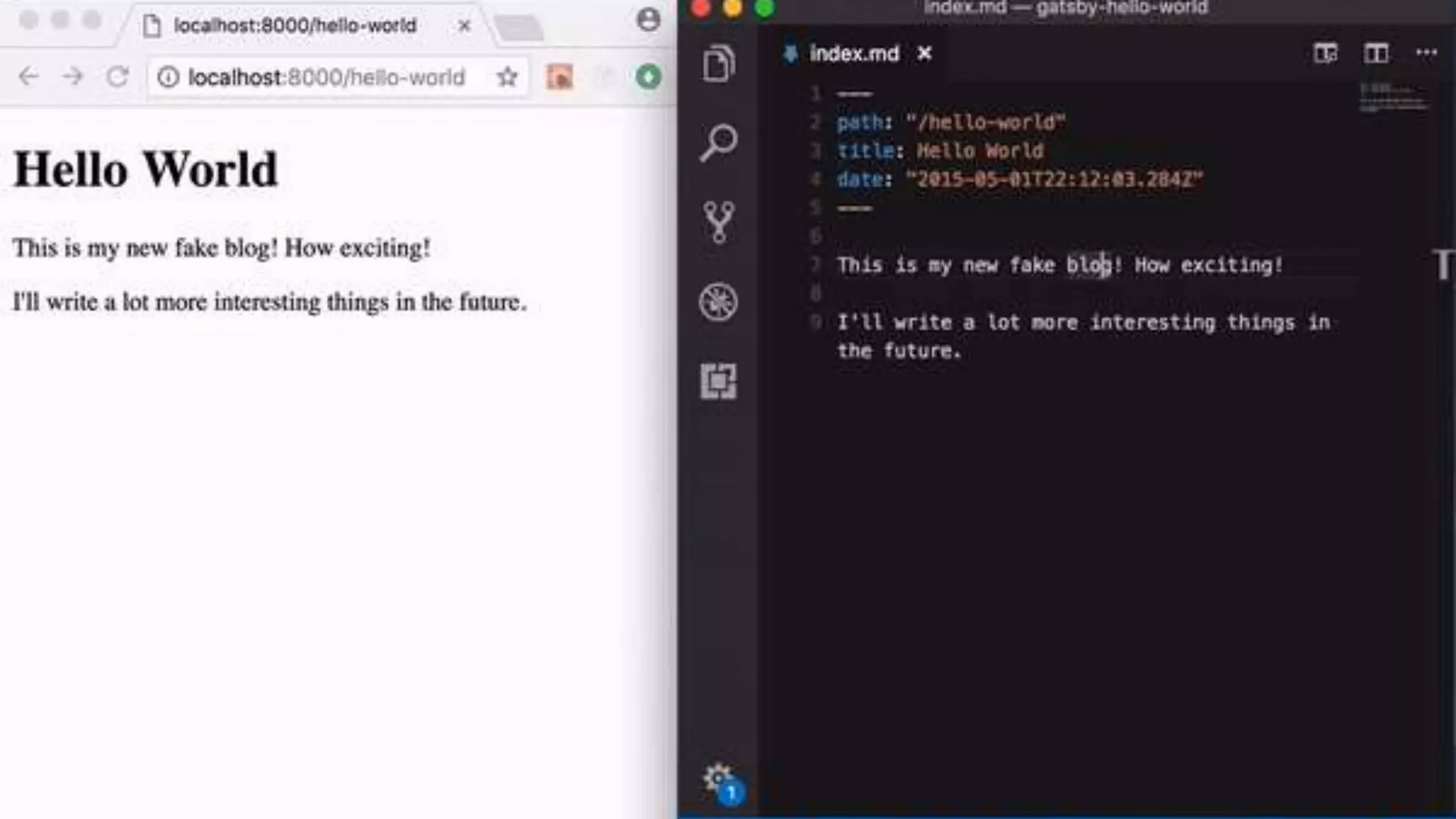
Task: Close the index.md editor tab
Action: click(x=924, y=54)
